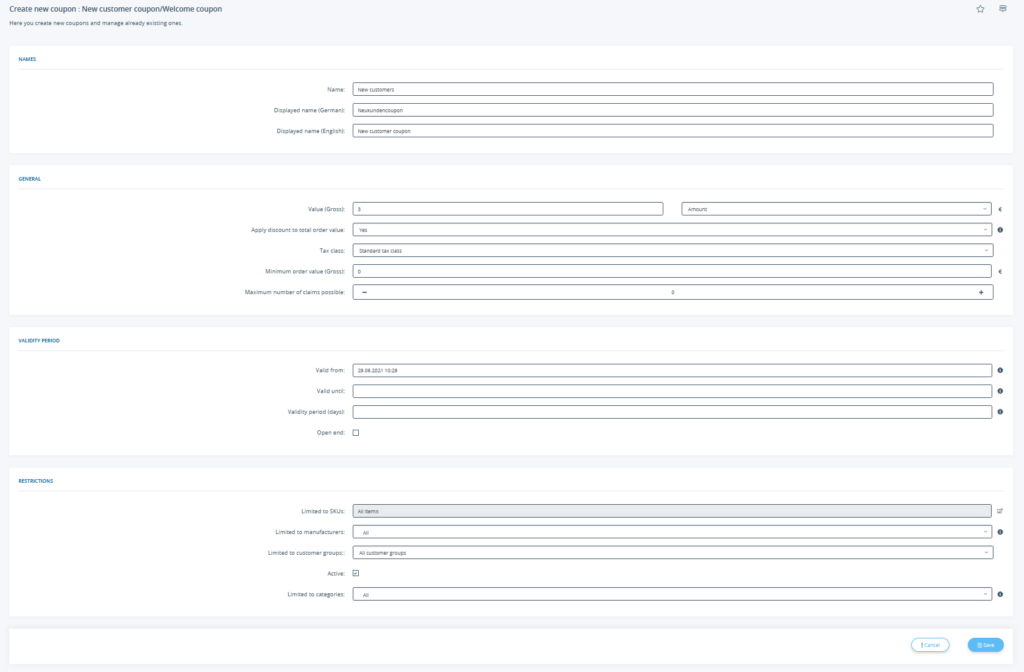Viewport: 1024px width, 672px height.
Task: Click the help icon beside the star
Action: coord(1003,9)
